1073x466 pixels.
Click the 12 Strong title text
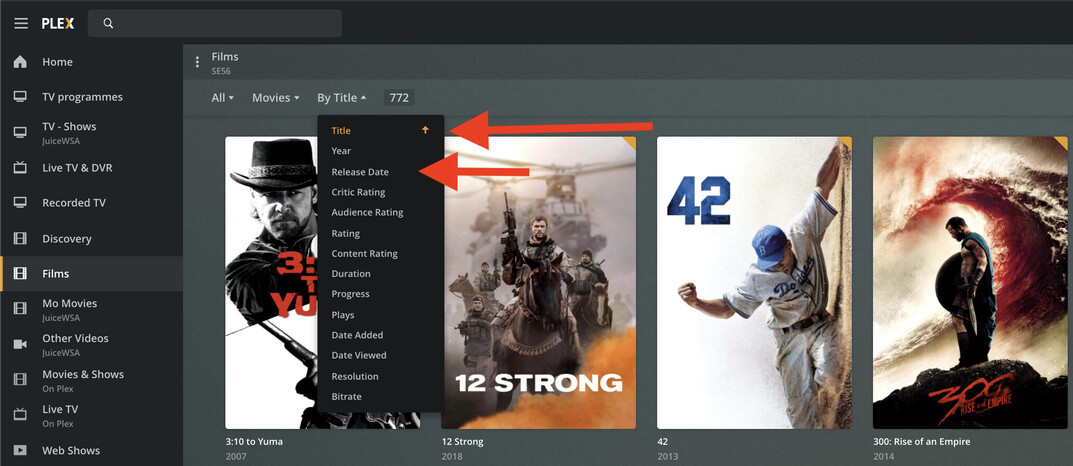463,441
